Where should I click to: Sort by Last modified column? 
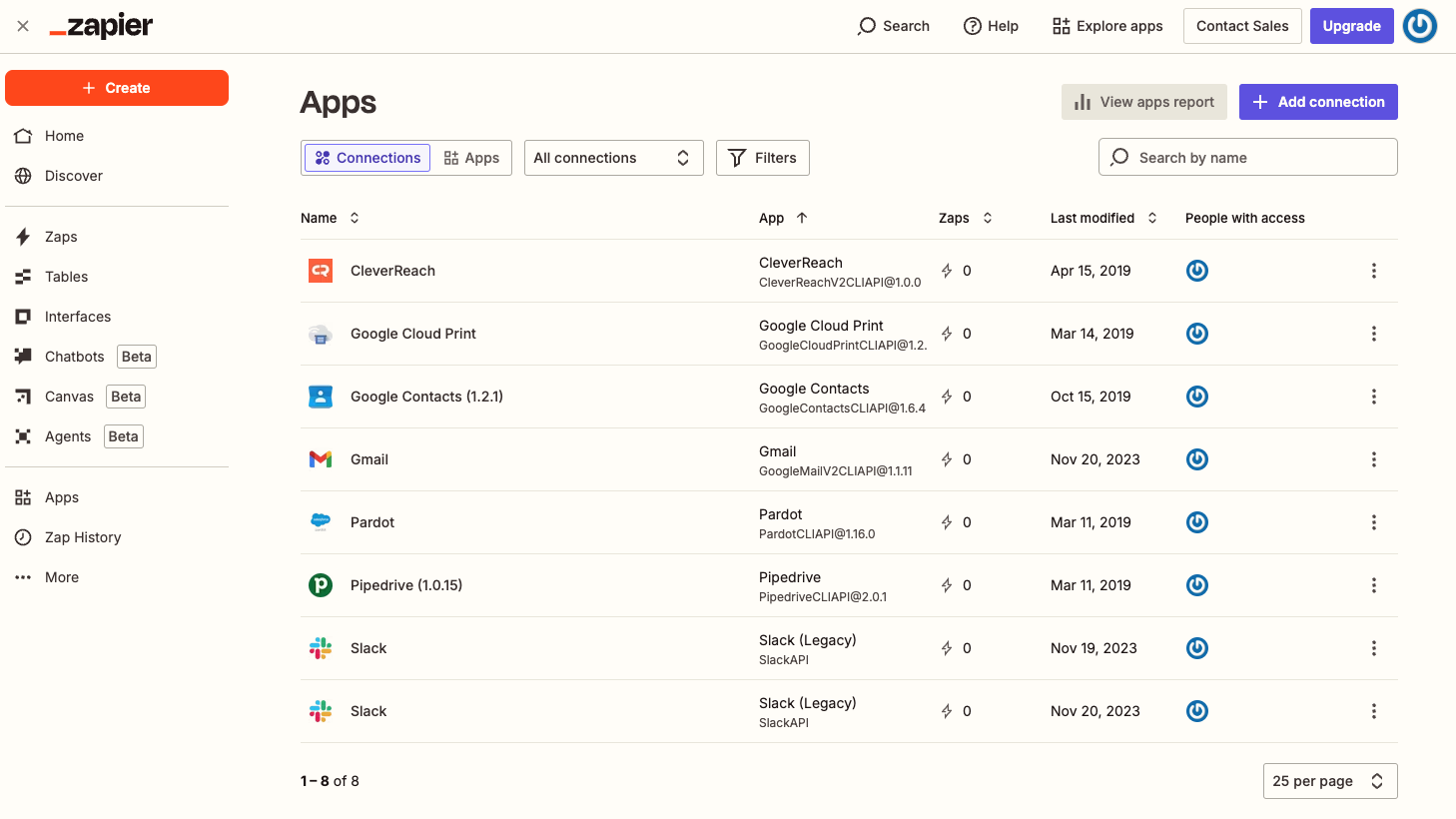click(1103, 218)
